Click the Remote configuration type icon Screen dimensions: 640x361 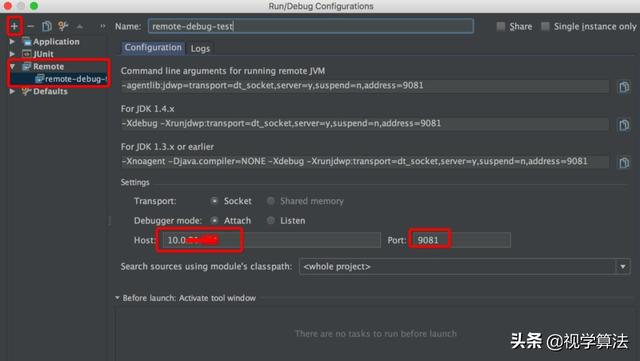[x=27, y=67]
